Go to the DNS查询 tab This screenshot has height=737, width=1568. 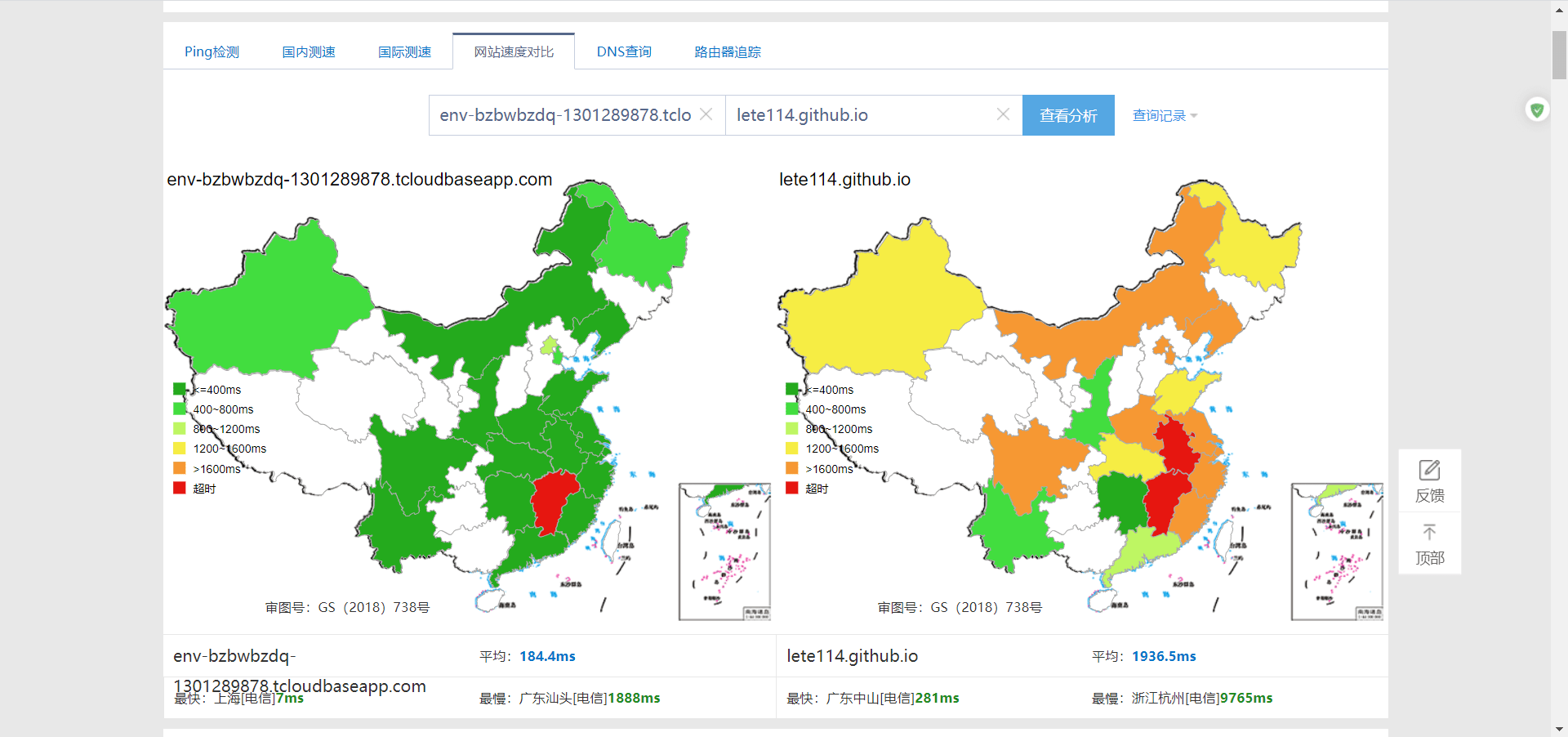pos(624,52)
